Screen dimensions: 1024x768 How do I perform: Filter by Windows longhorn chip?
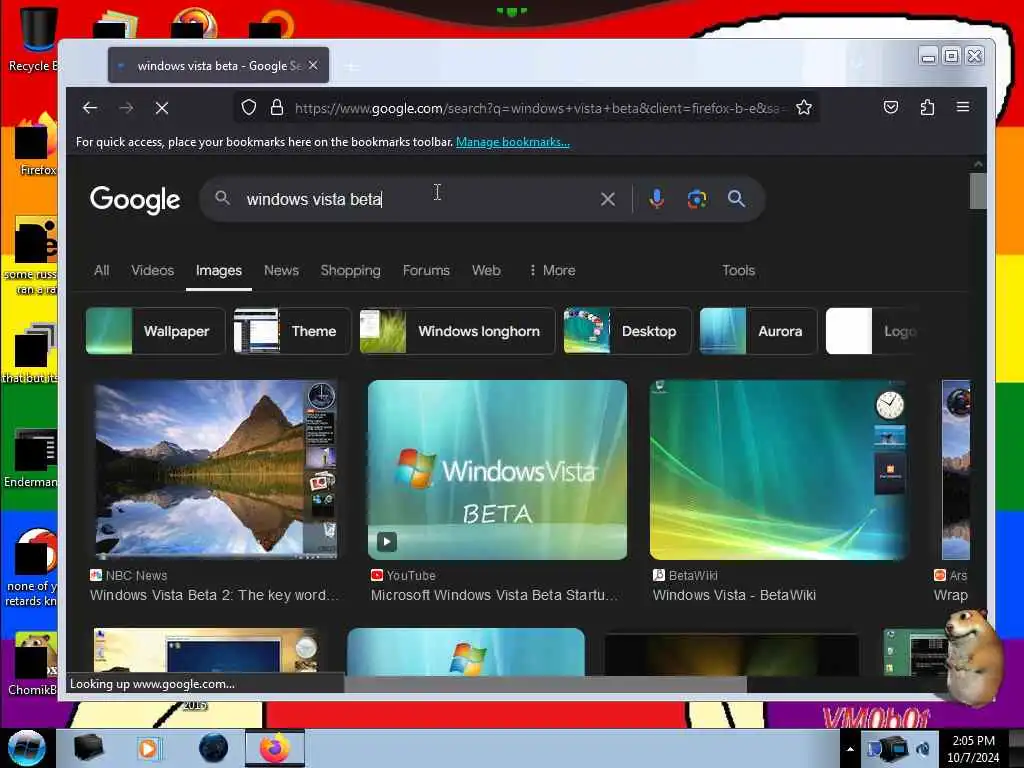pyautogui.click(x=457, y=331)
